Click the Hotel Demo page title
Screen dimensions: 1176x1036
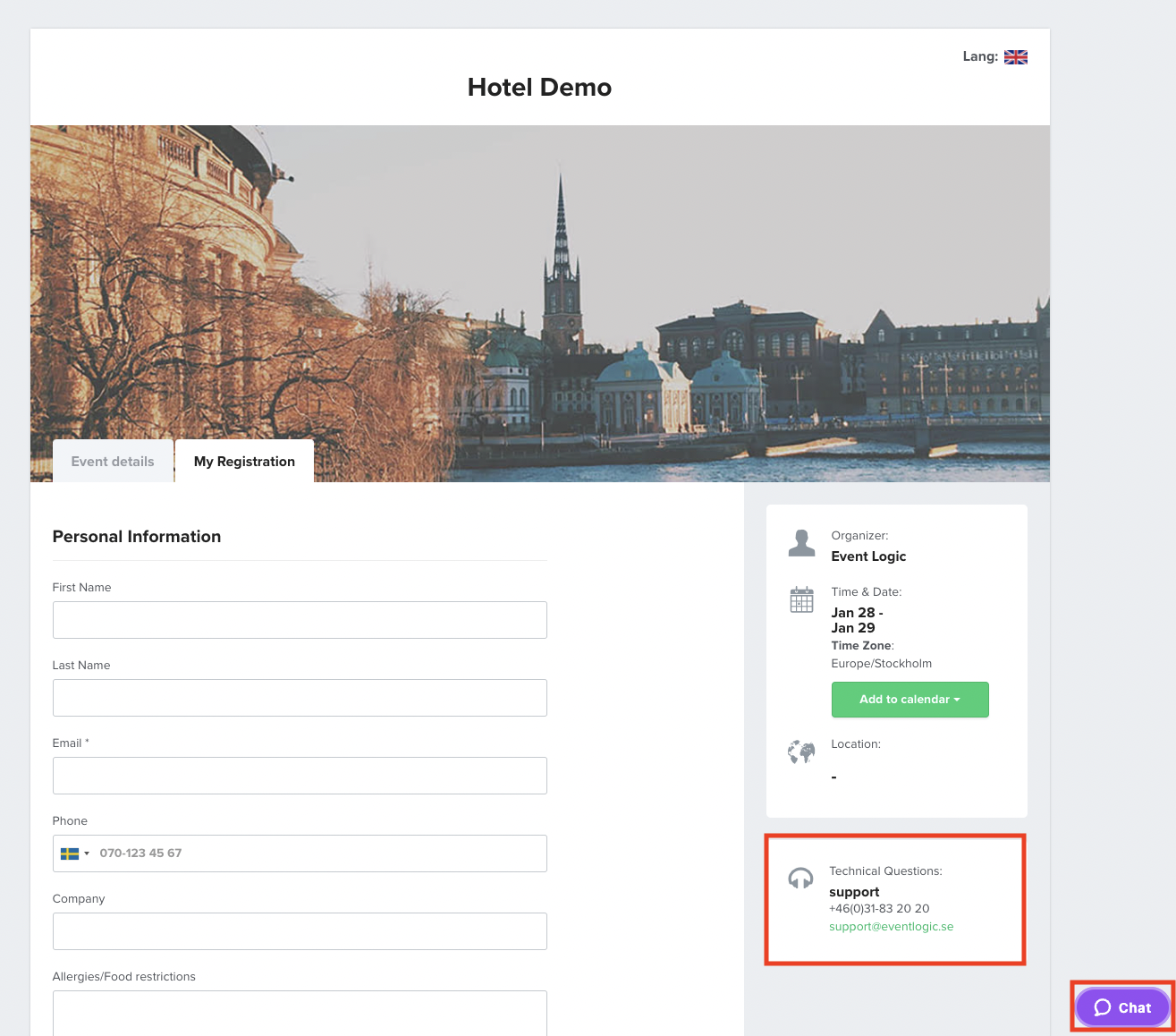coord(539,88)
